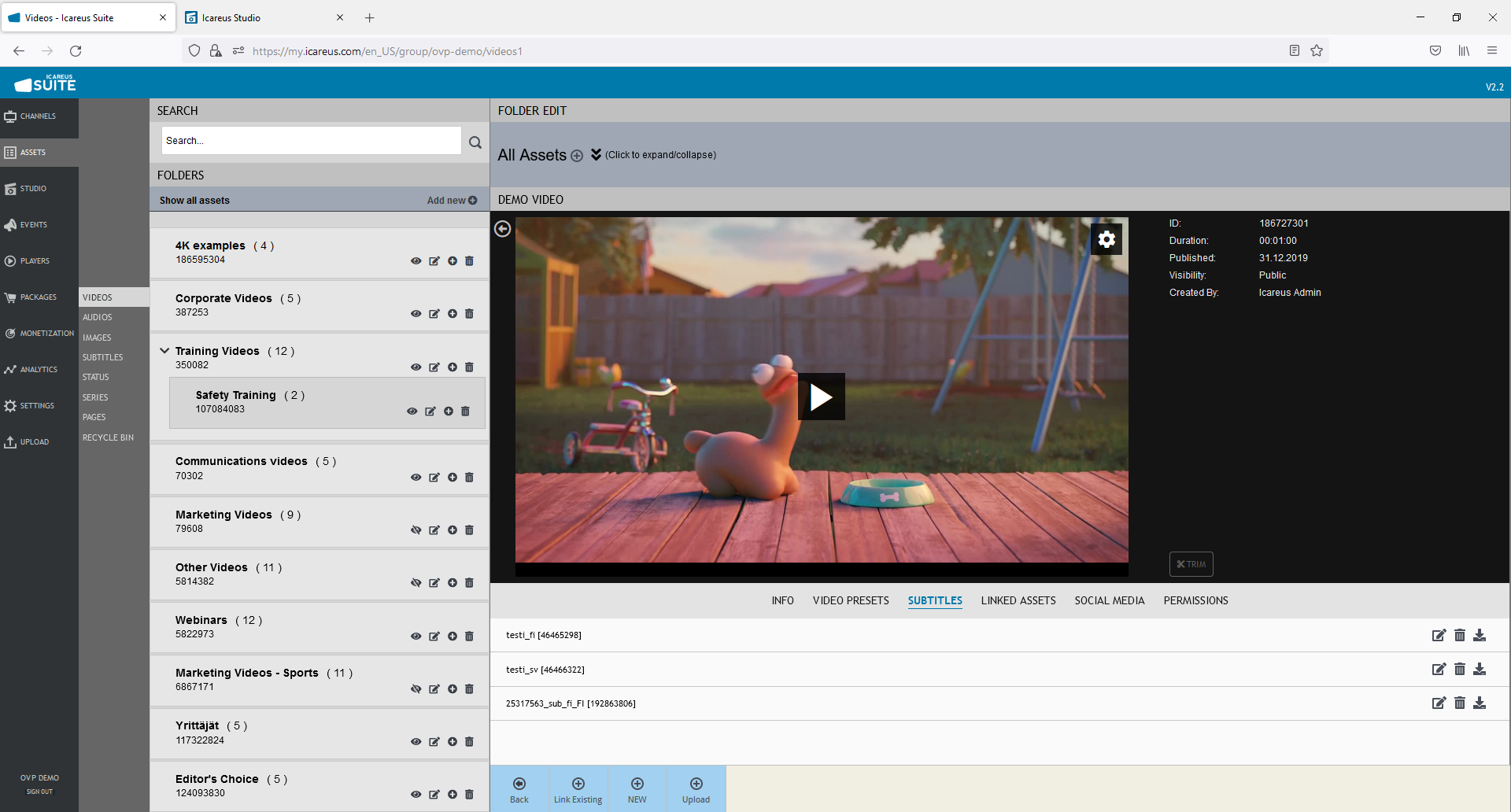Expand the All Assets folder details

(x=596, y=155)
